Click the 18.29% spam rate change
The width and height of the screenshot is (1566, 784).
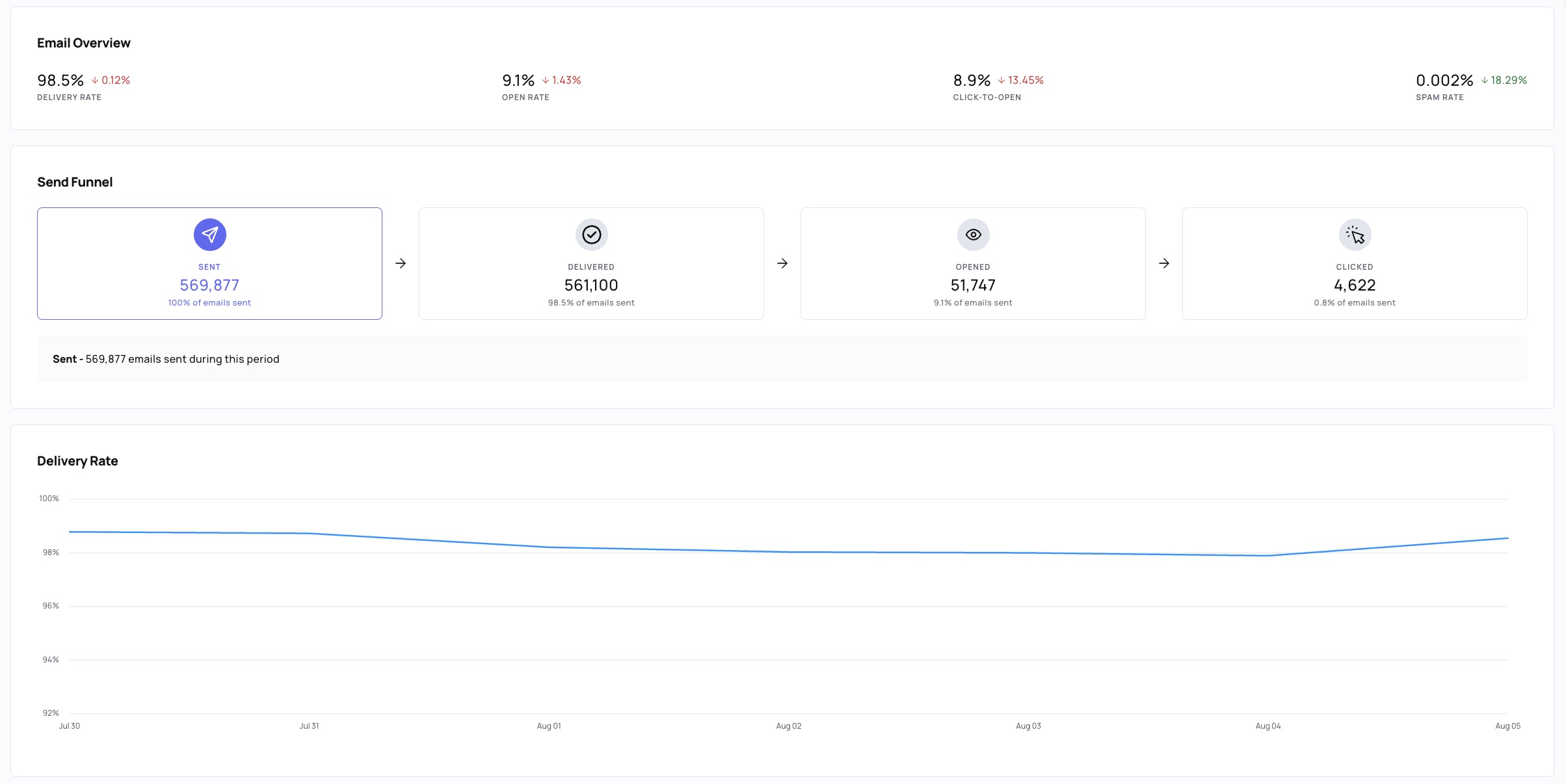[x=1509, y=81]
